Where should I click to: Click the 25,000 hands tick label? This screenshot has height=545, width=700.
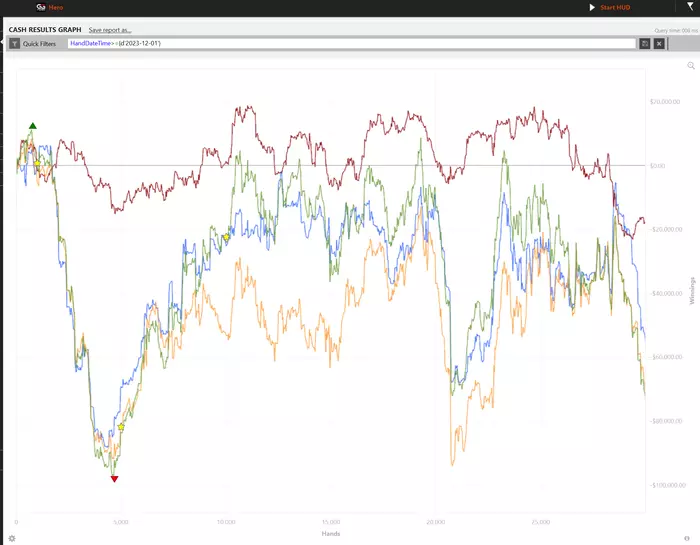(541, 522)
